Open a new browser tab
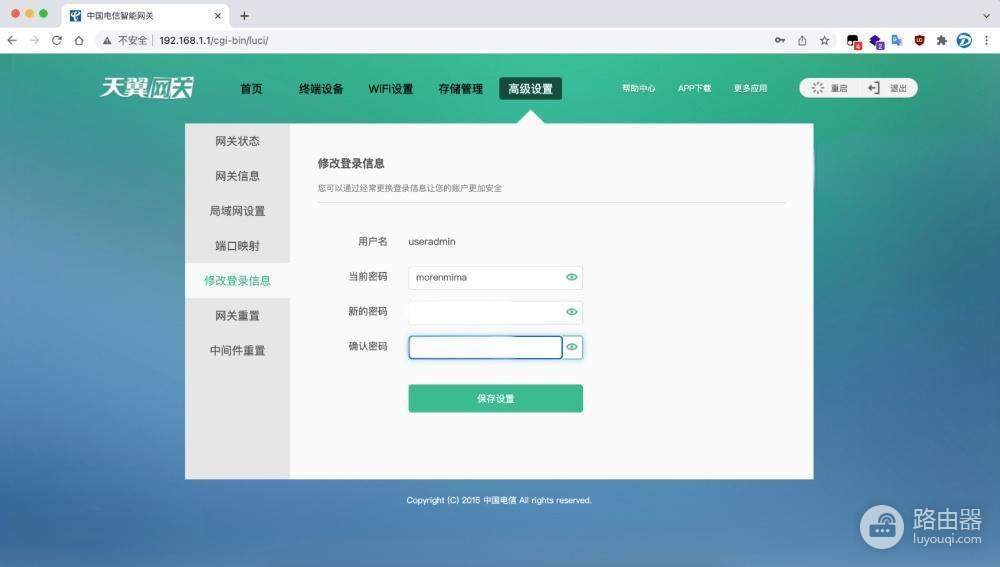This screenshot has width=1000, height=567. (244, 15)
